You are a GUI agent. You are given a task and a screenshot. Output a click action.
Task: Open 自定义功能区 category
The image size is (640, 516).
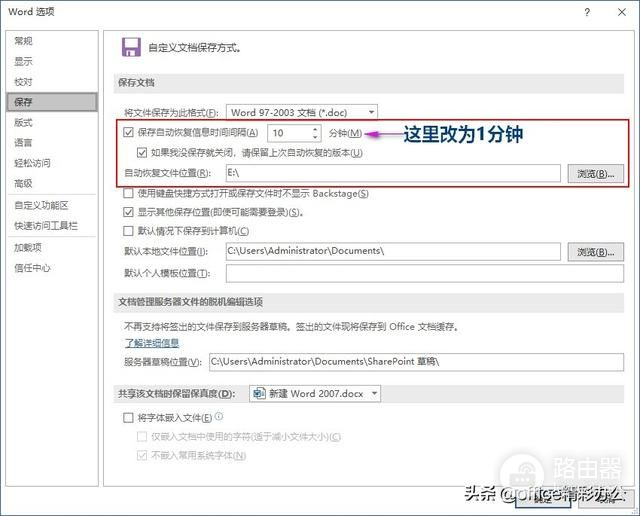pyautogui.click(x=52, y=205)
